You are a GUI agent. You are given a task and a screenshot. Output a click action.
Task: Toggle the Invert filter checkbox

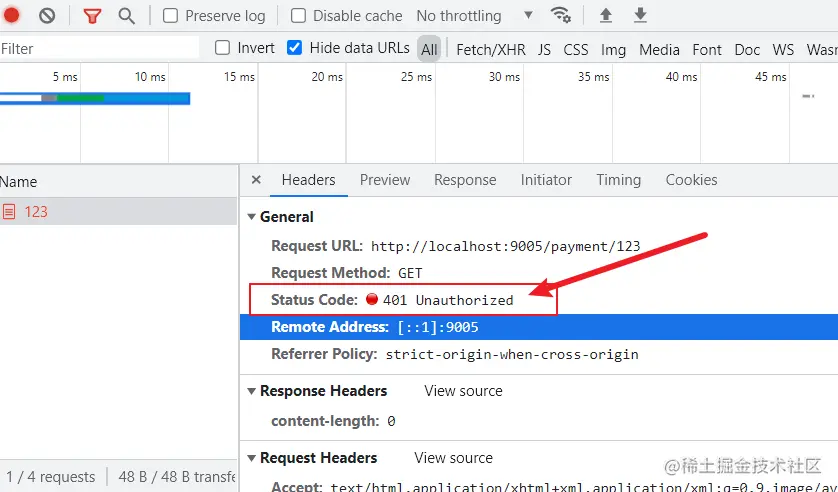pos(222,48)
